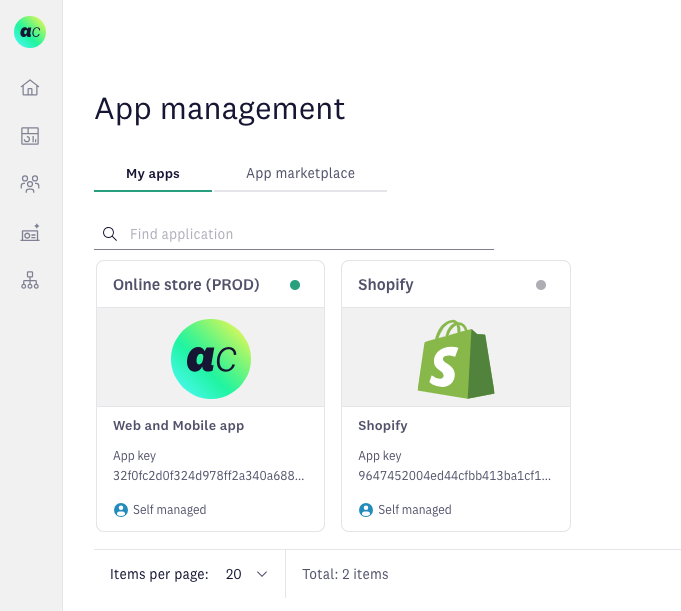Open the dashboard analytics sidebar icon
The width and height of the screenshot is (681, 611).
[x=30, y=136]
